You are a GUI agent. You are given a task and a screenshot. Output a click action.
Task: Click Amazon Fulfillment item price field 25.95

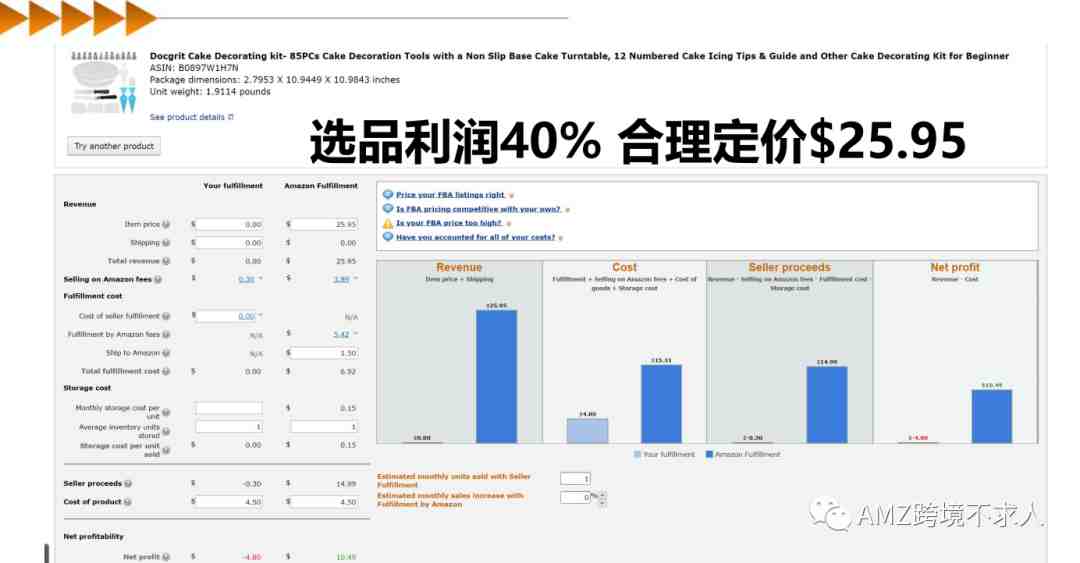[324, 225]
